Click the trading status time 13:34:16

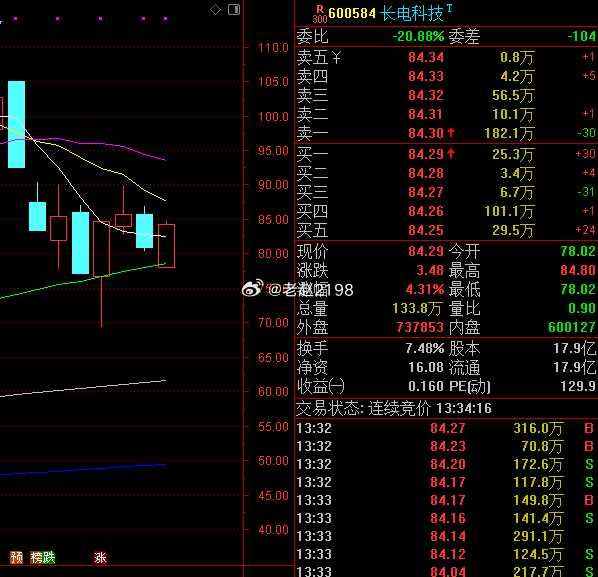point(464,408)
